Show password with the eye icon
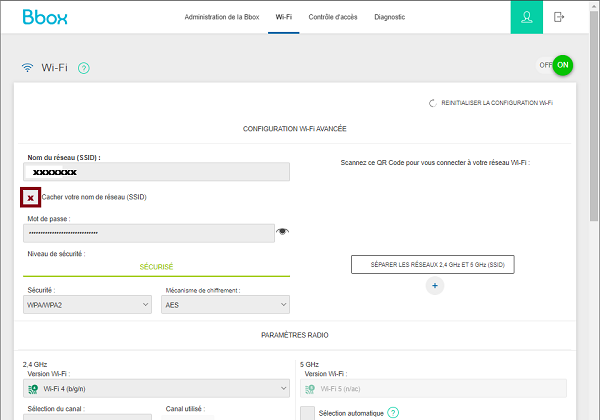Image resolution: width=600 pixels, height=420 pixels. coord(283,232)
